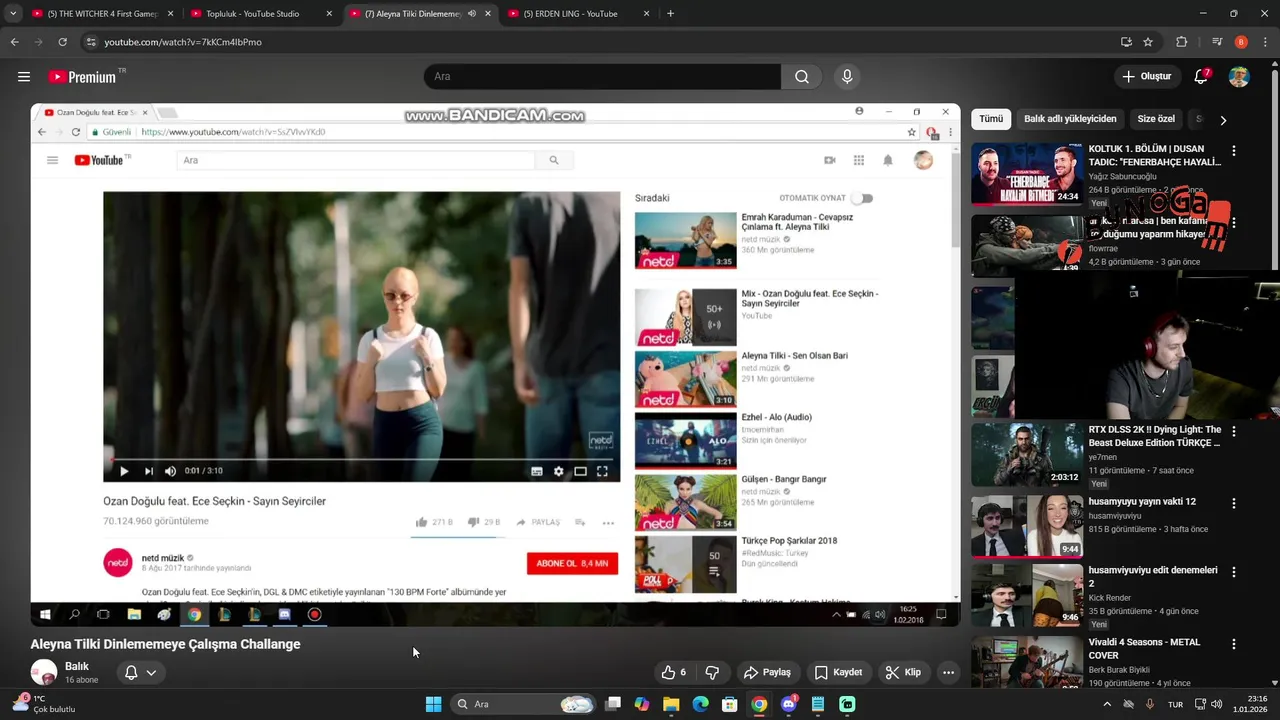Screen dimensions: 1280x720
Task: Open File Explorer from the taskbar
Action: point(671,704)
